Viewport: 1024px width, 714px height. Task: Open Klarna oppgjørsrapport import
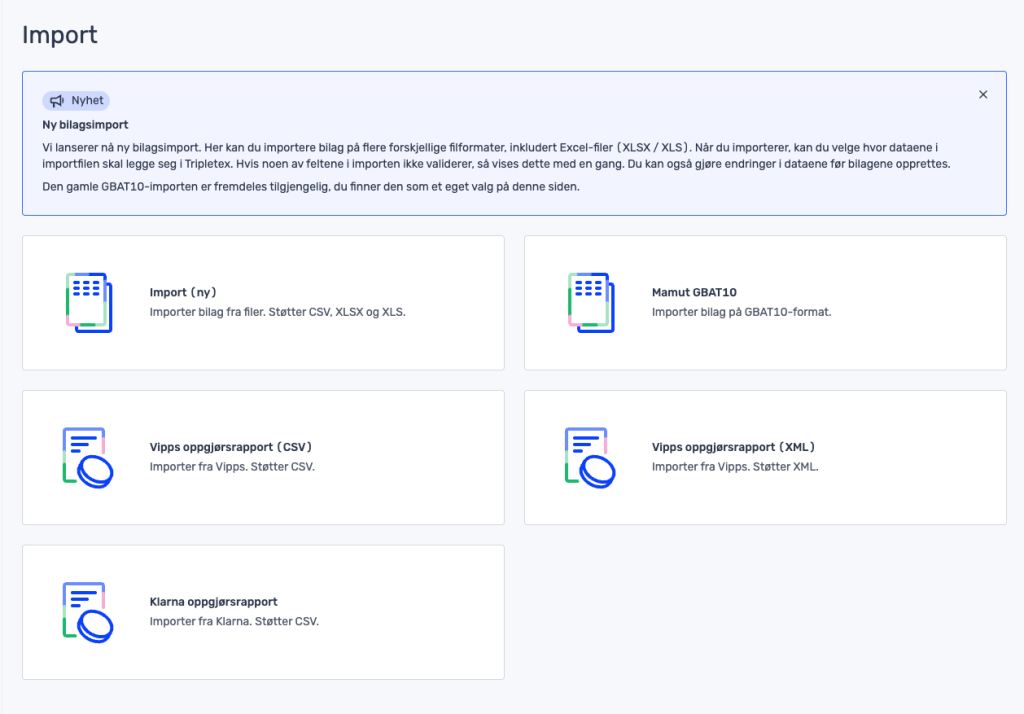pyautogui.click(x=263, y=612)
